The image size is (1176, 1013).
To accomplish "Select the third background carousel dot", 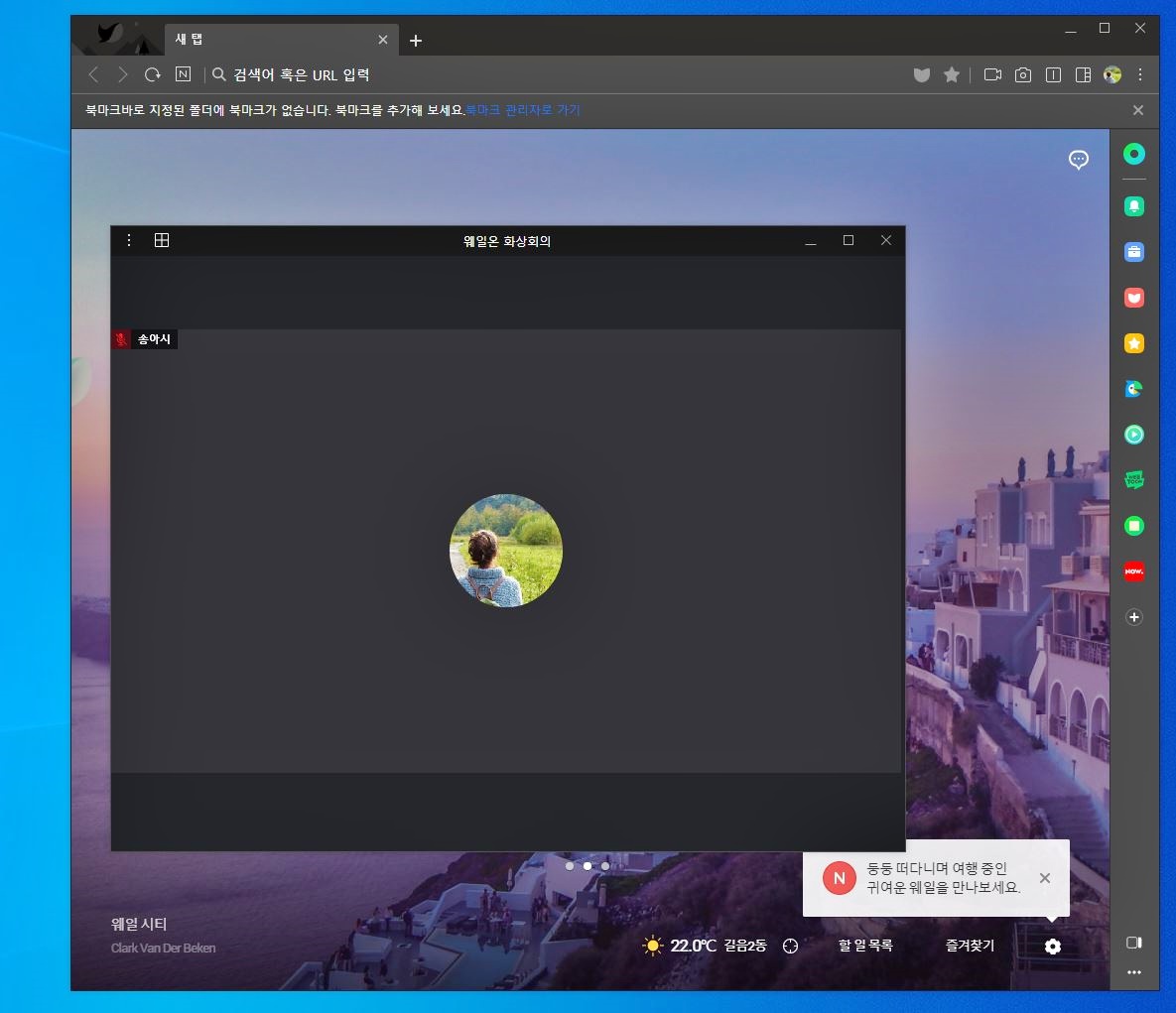I will (605, 866).
